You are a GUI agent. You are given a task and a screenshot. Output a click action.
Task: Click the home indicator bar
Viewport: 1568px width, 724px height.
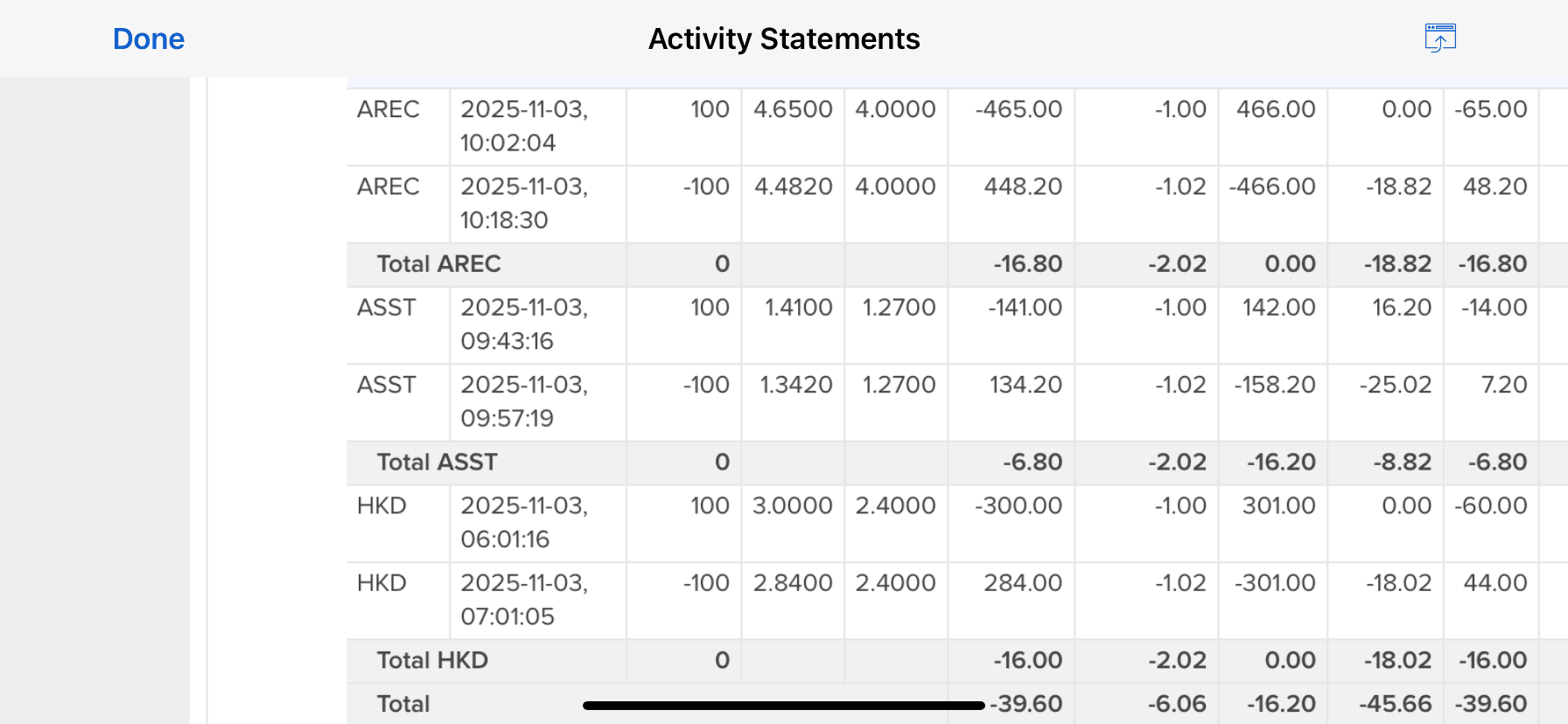click(x=783, y=706)
